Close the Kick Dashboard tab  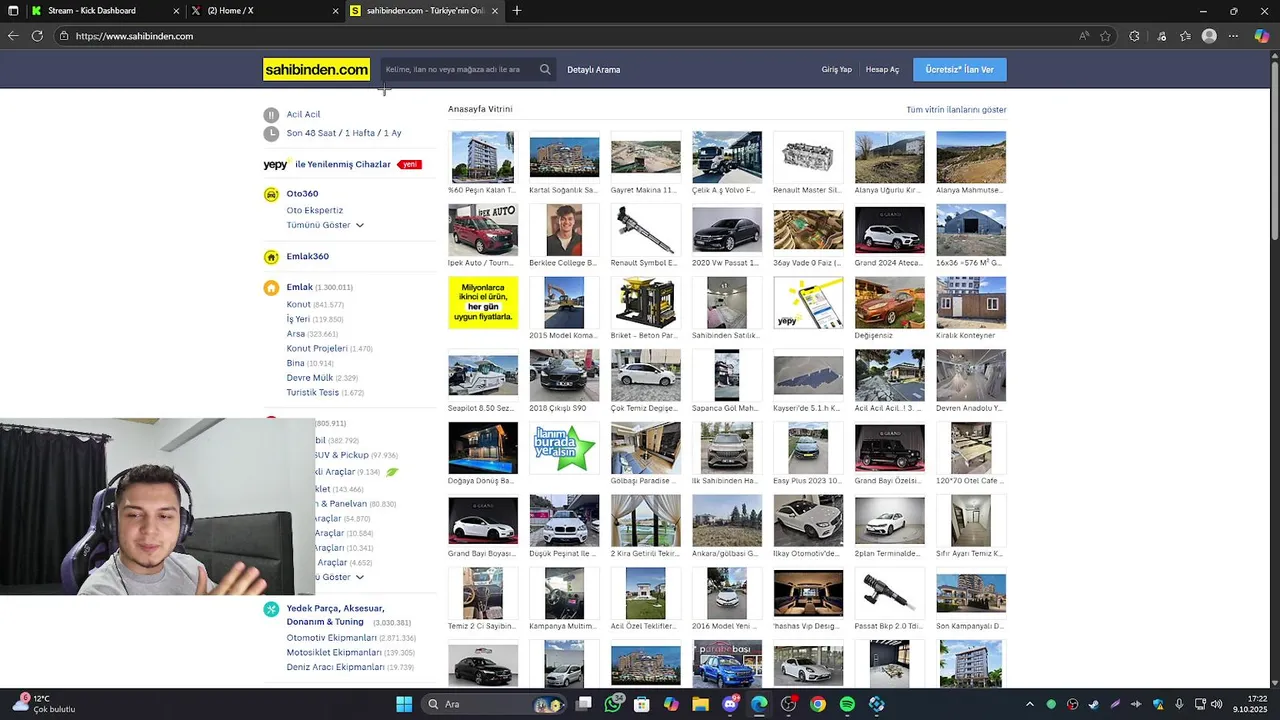[176, 11]
